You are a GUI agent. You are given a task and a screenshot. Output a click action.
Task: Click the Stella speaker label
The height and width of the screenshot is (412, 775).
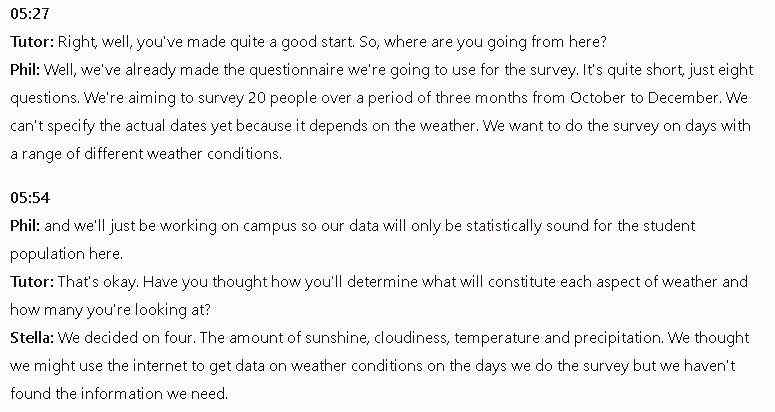click(31, 338)
